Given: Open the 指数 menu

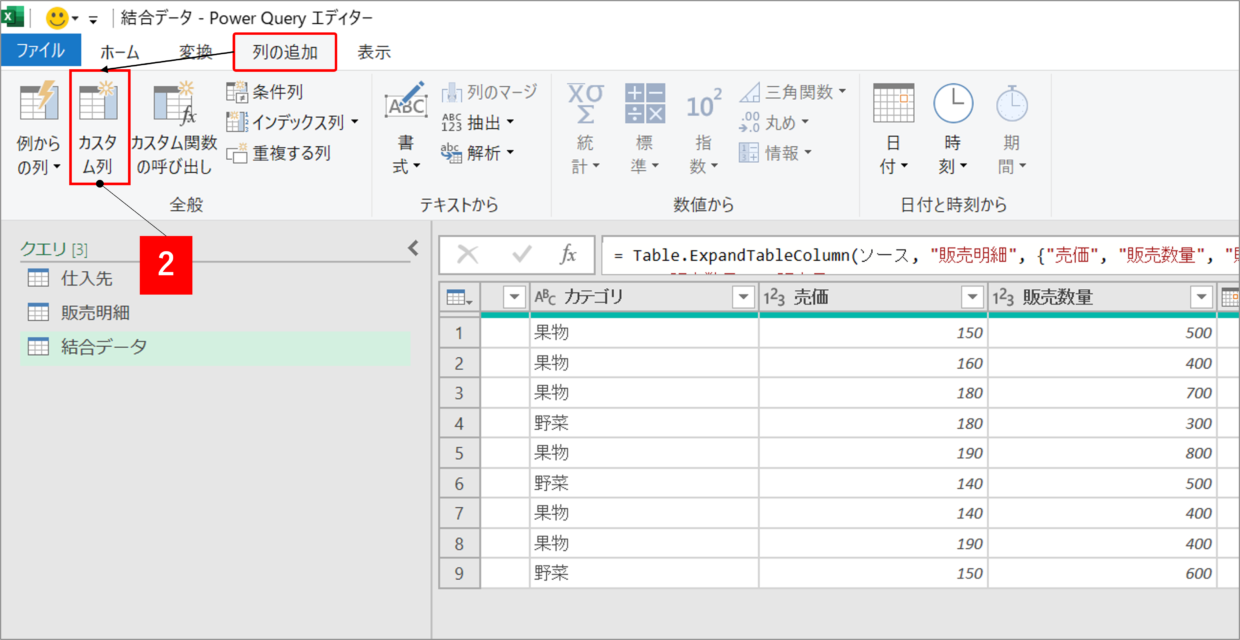Looking at the screenshot, I should point(703,130).
